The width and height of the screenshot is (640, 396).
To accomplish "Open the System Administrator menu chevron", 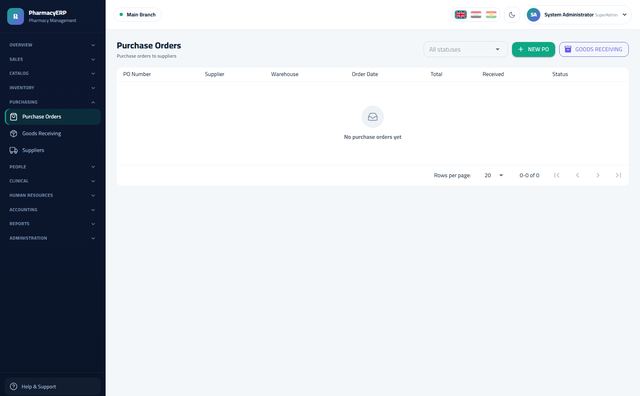I will tap(624, 15).
